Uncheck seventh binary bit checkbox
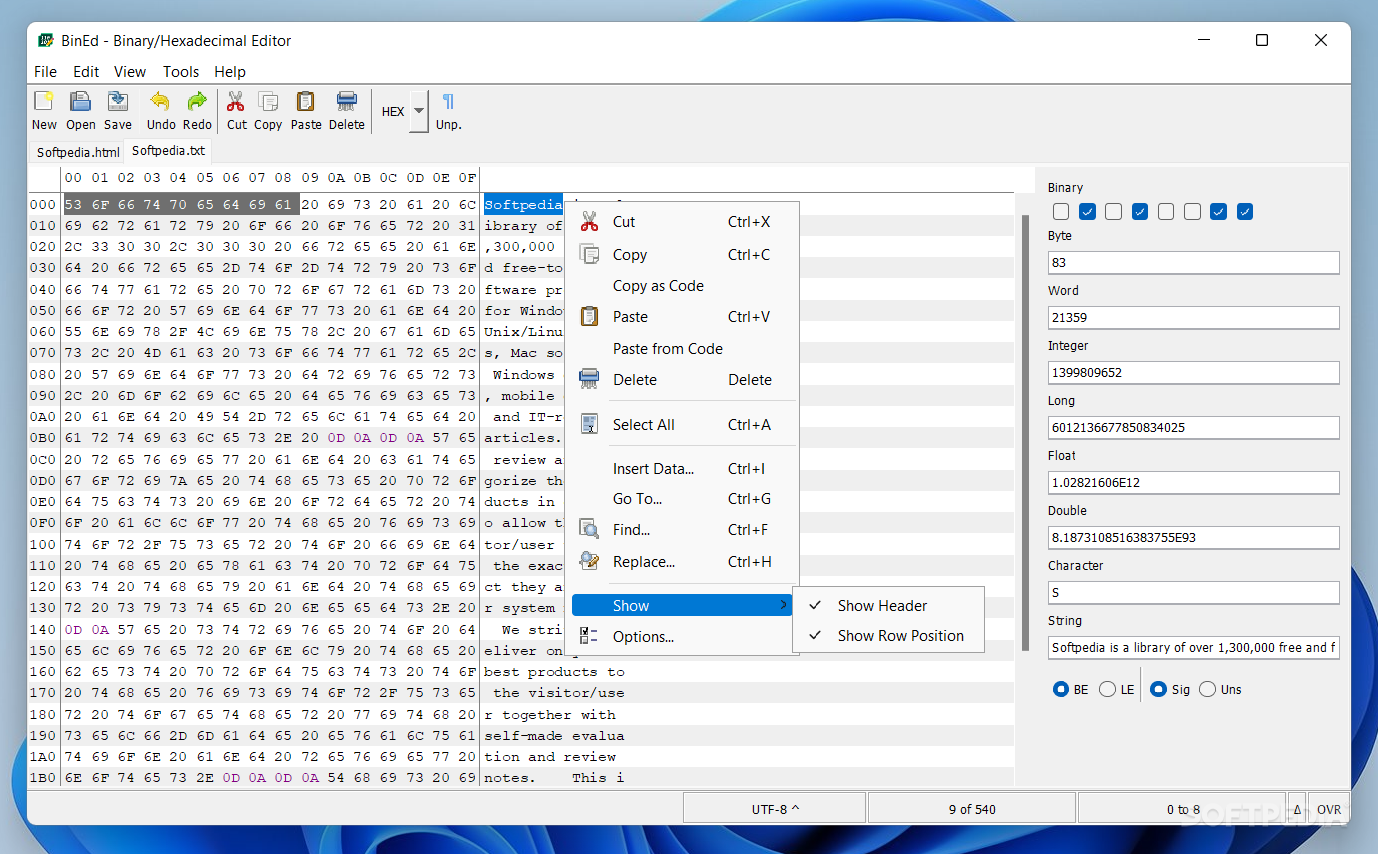The height and width of the screenshot is (854, 1378). click(x=1218, y=212)
